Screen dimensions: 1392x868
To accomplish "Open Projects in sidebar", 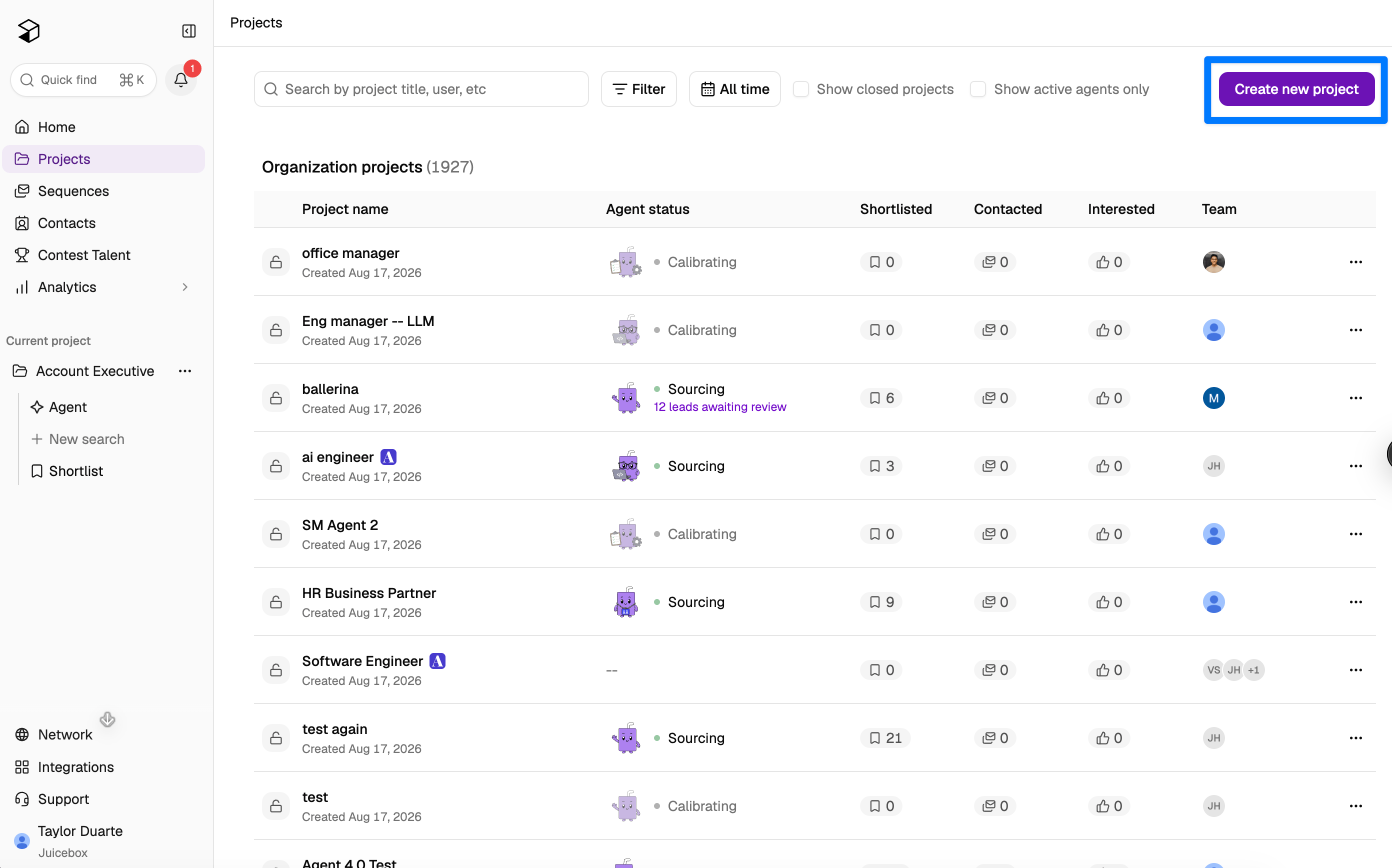I will point(103,159).
